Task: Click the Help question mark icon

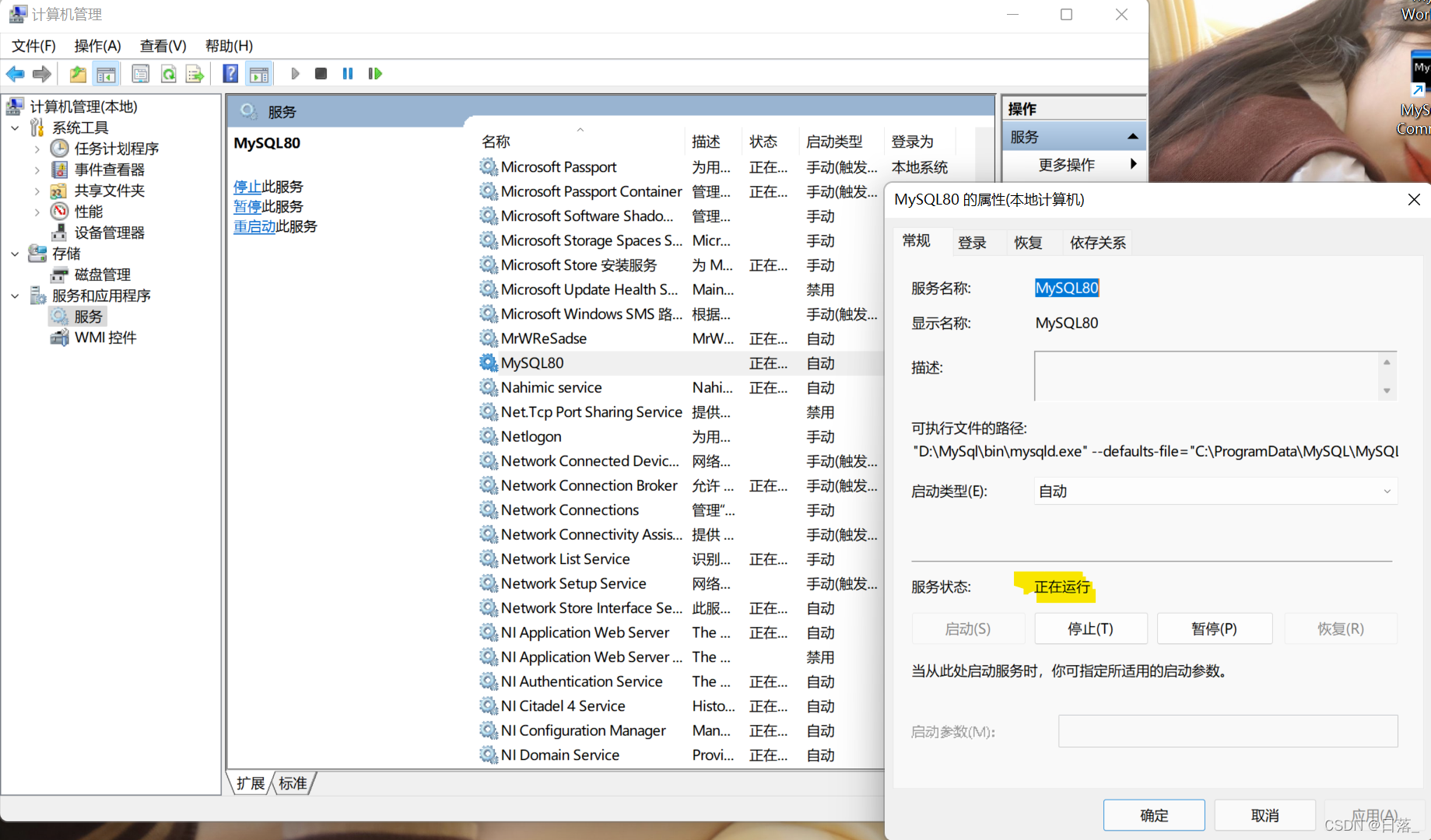Action: [x=230, y=74]
